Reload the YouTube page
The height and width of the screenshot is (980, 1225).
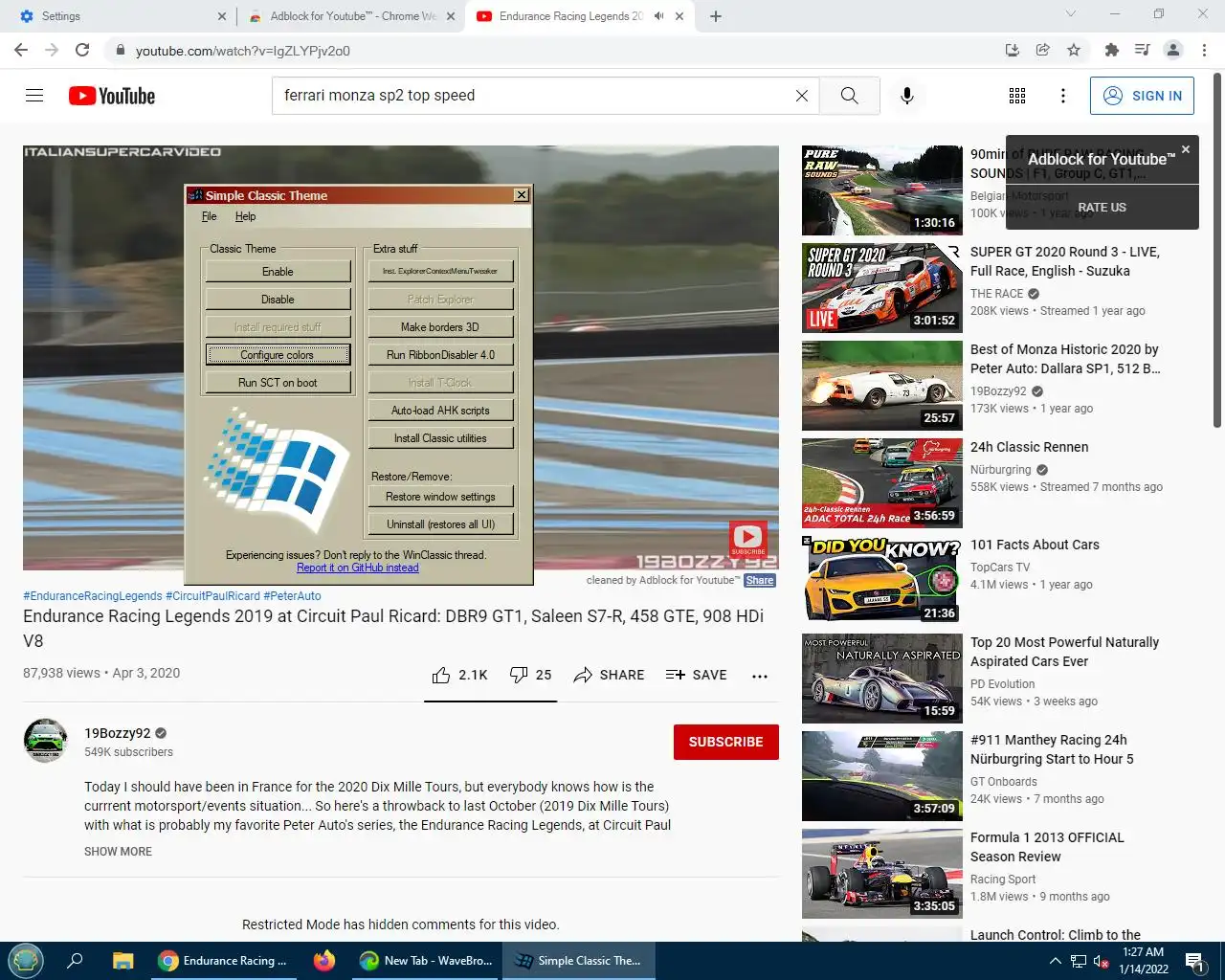tap(82, 50)
